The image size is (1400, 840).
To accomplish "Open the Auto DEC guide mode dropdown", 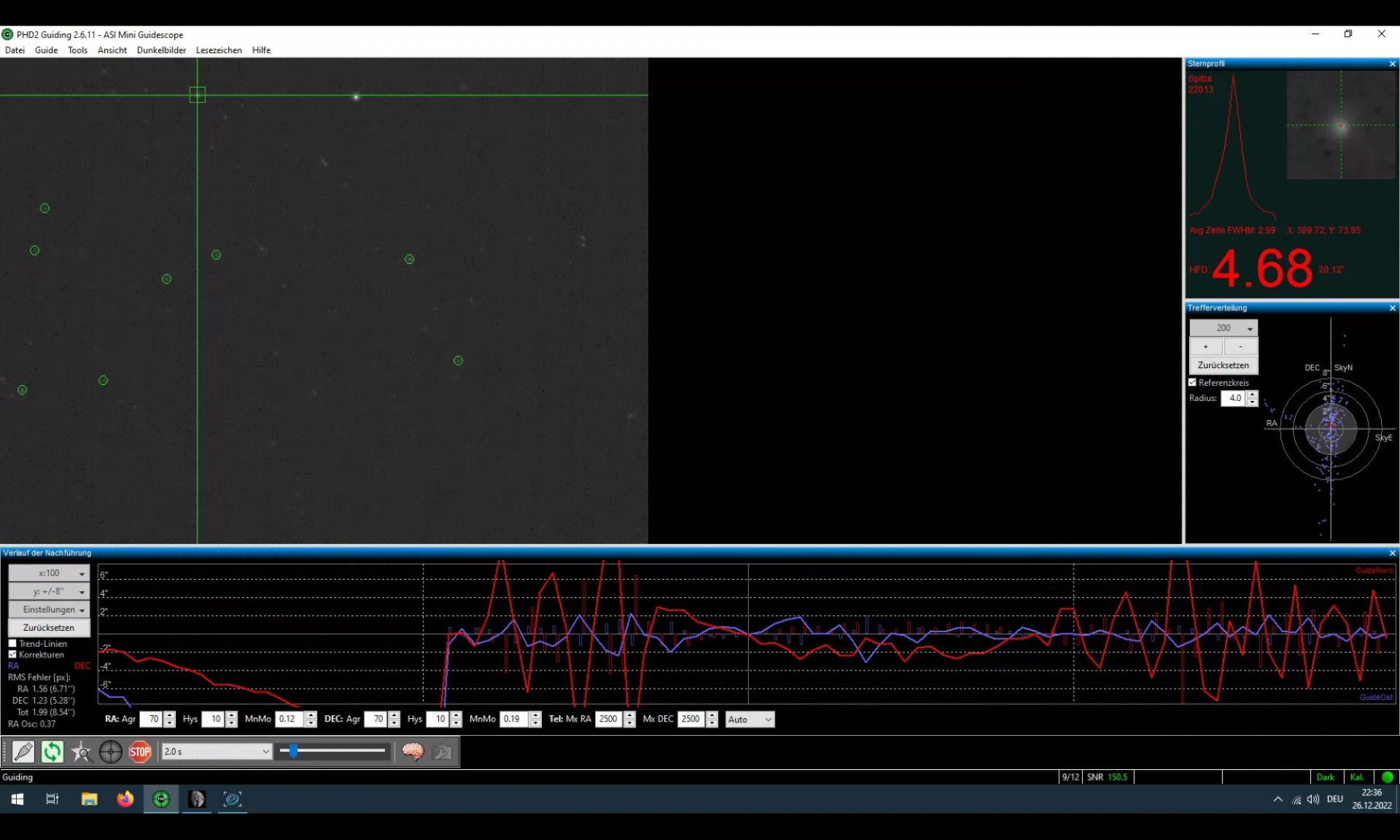I will (x=750, y=720).
